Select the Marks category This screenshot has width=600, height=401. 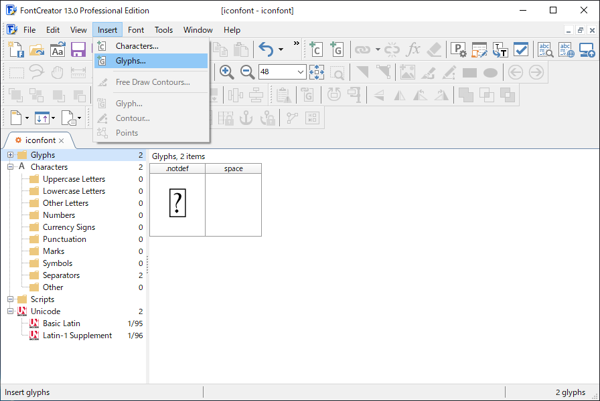point(53,251)
